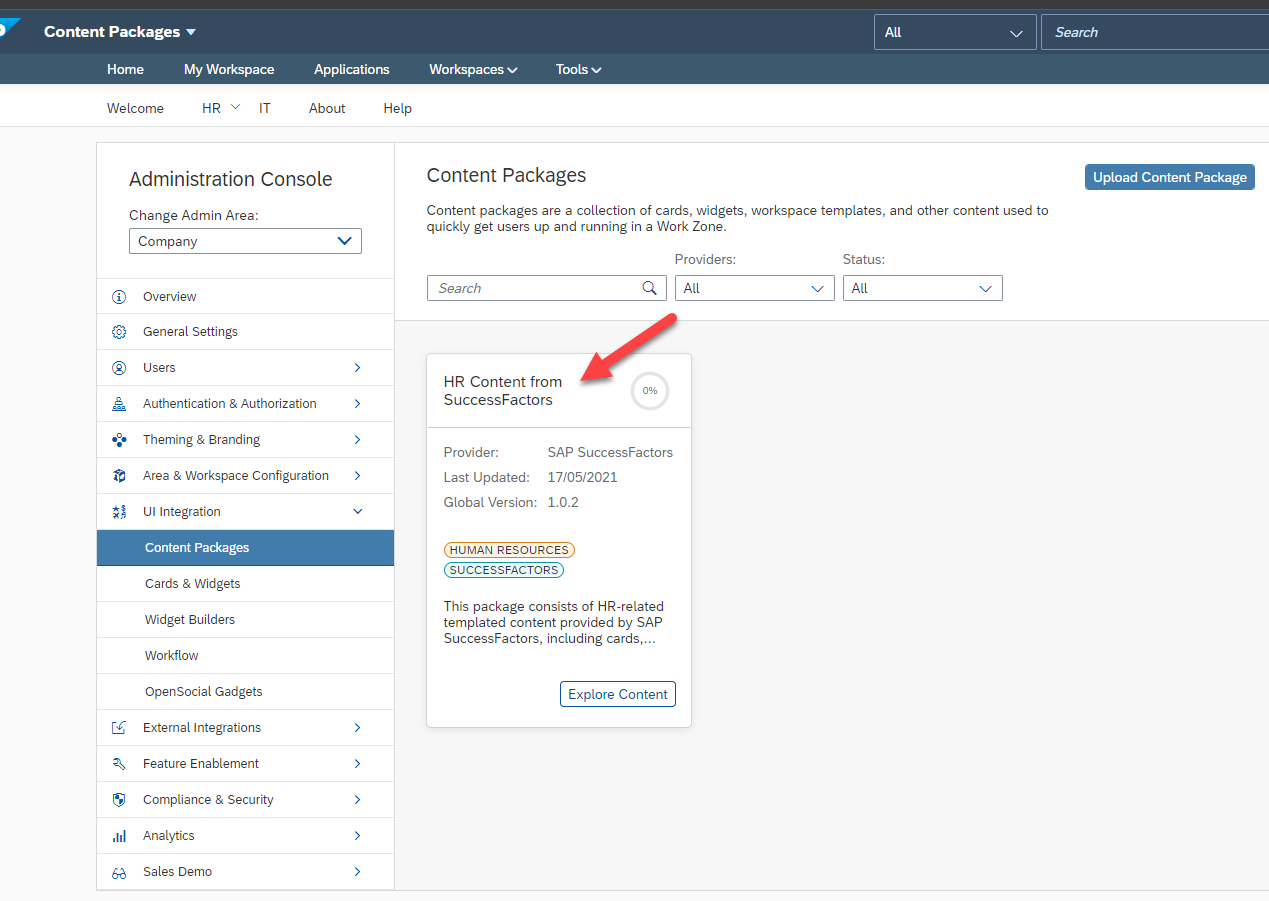The image size is (1269, 901).
Task: Click the Feature Enablement wrench icon
Action: pos(119,764)
